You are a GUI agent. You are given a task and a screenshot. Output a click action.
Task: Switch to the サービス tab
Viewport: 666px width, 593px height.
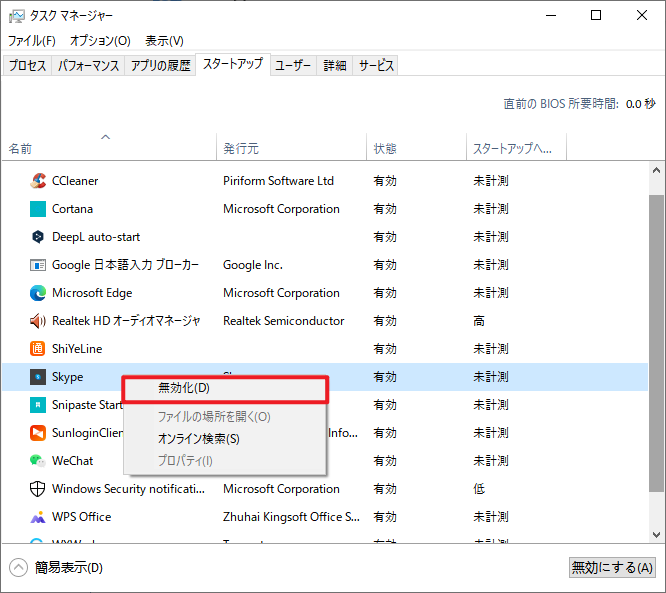tap(376, 65)
